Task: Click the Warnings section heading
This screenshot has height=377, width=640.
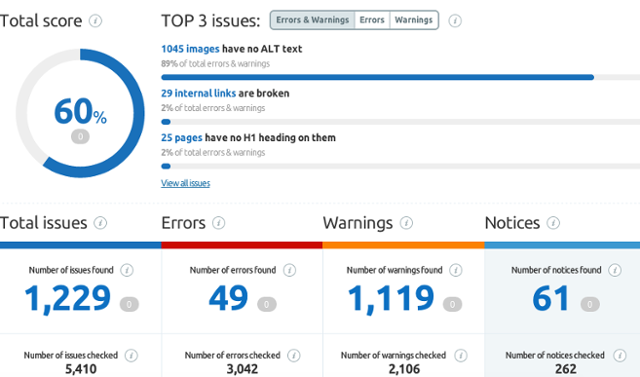Action: 358,224
